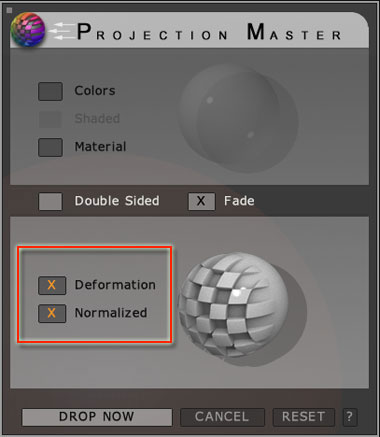Image resolution: width=380 pixels, height=437 pixels.
Task: Disable the Deformation checkbox
Action: point(52,285)
